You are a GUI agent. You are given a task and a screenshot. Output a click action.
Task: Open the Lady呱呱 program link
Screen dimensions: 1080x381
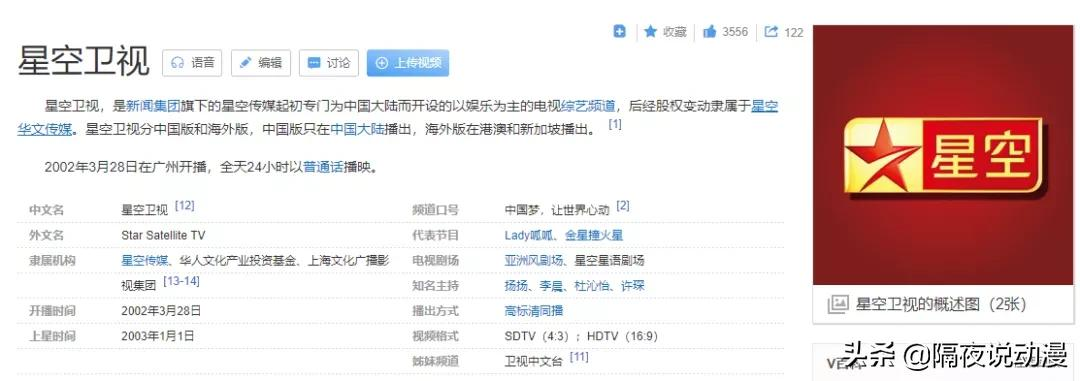point(528,236)
